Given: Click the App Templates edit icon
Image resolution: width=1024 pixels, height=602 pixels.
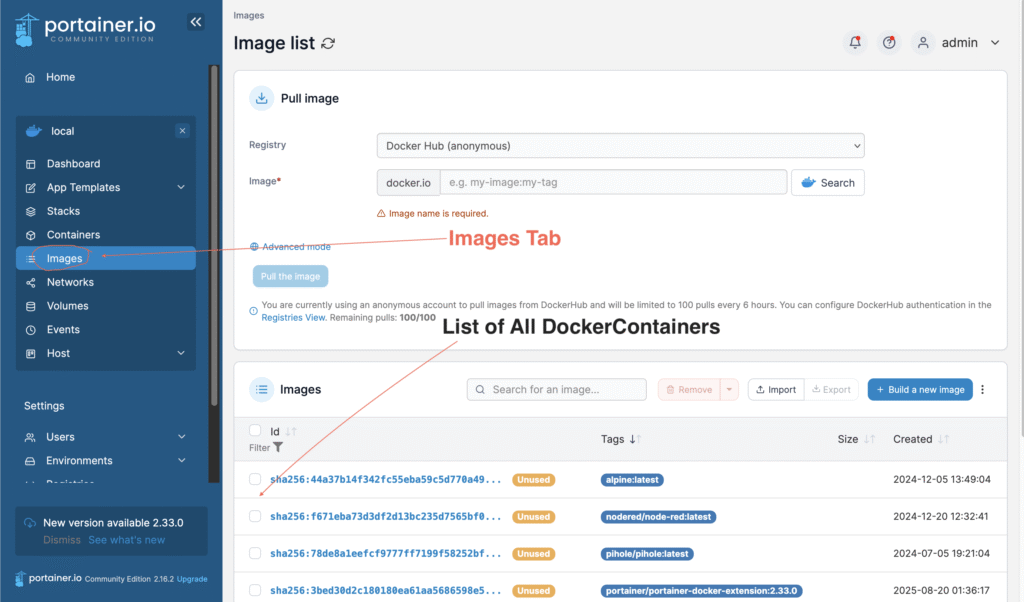Looking at the screenshot, I should tap(31, 188).
